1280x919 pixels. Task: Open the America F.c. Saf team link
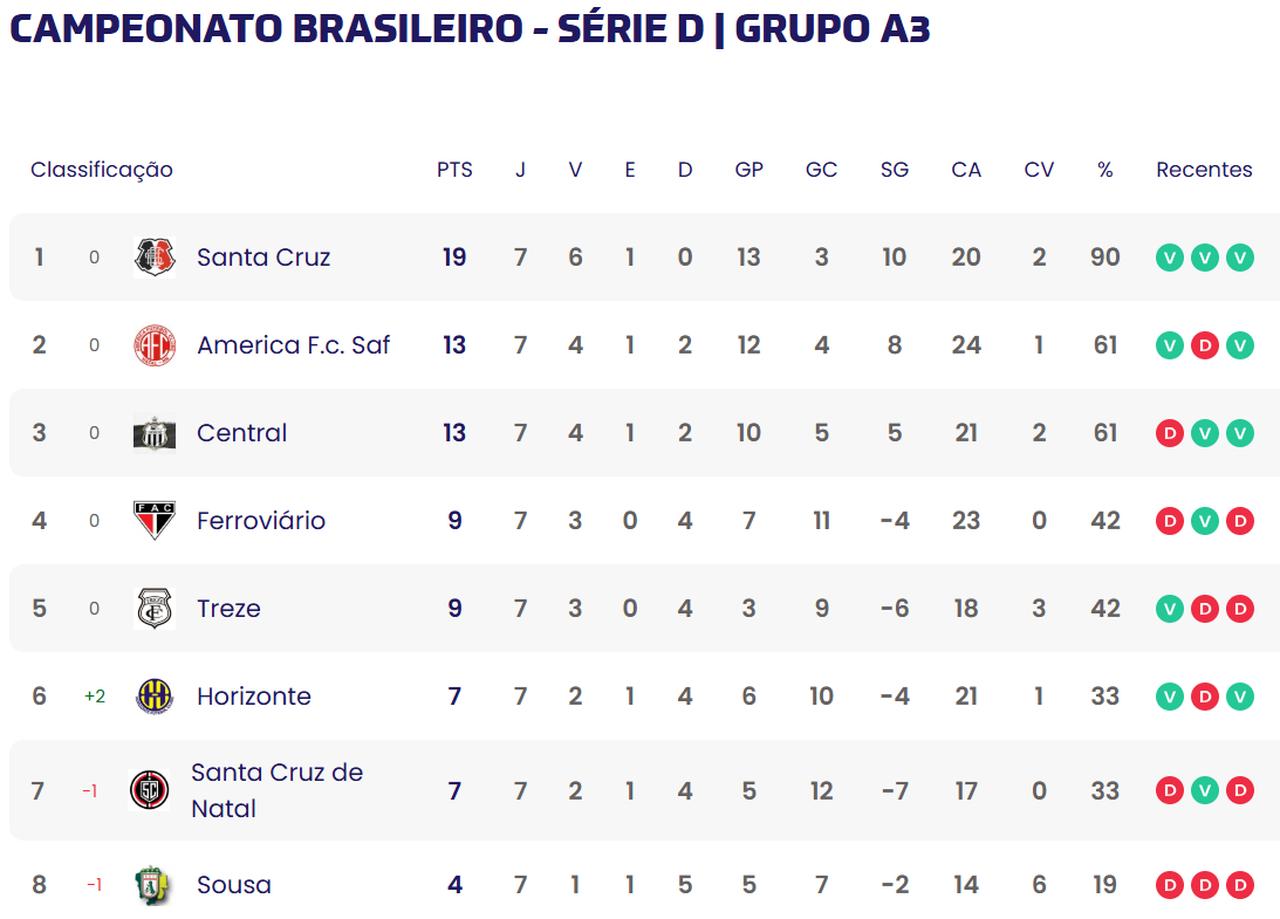[293, 345]
